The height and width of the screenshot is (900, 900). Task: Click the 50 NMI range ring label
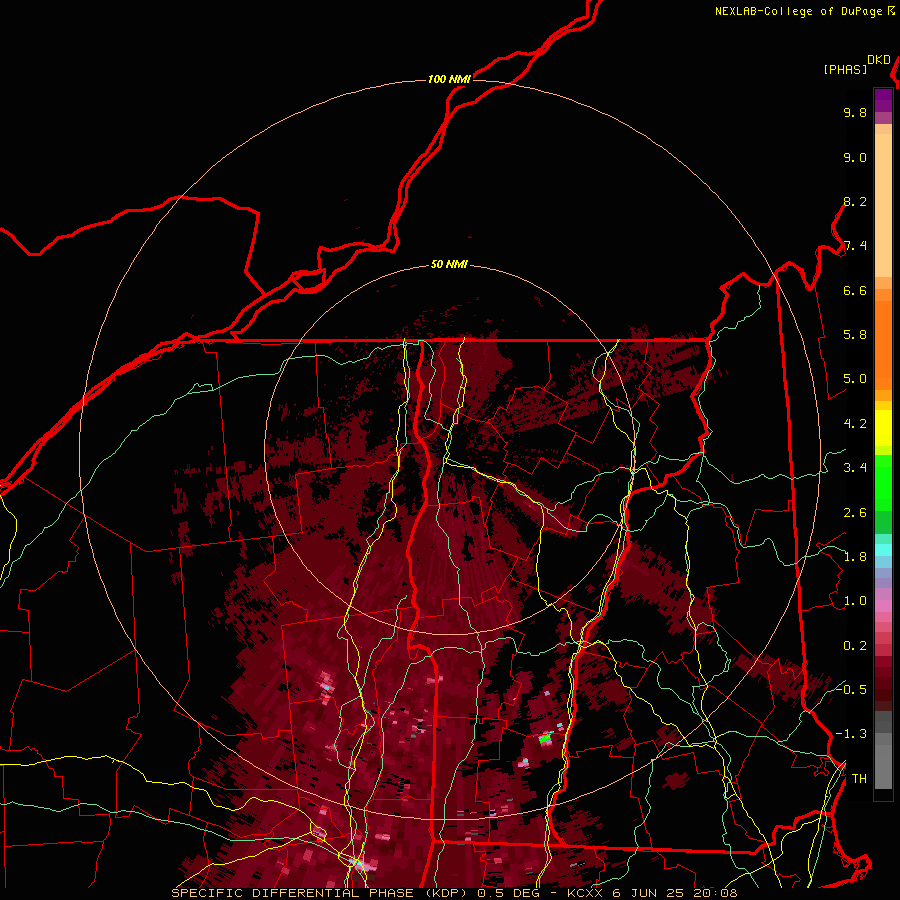tap(449, 265)
